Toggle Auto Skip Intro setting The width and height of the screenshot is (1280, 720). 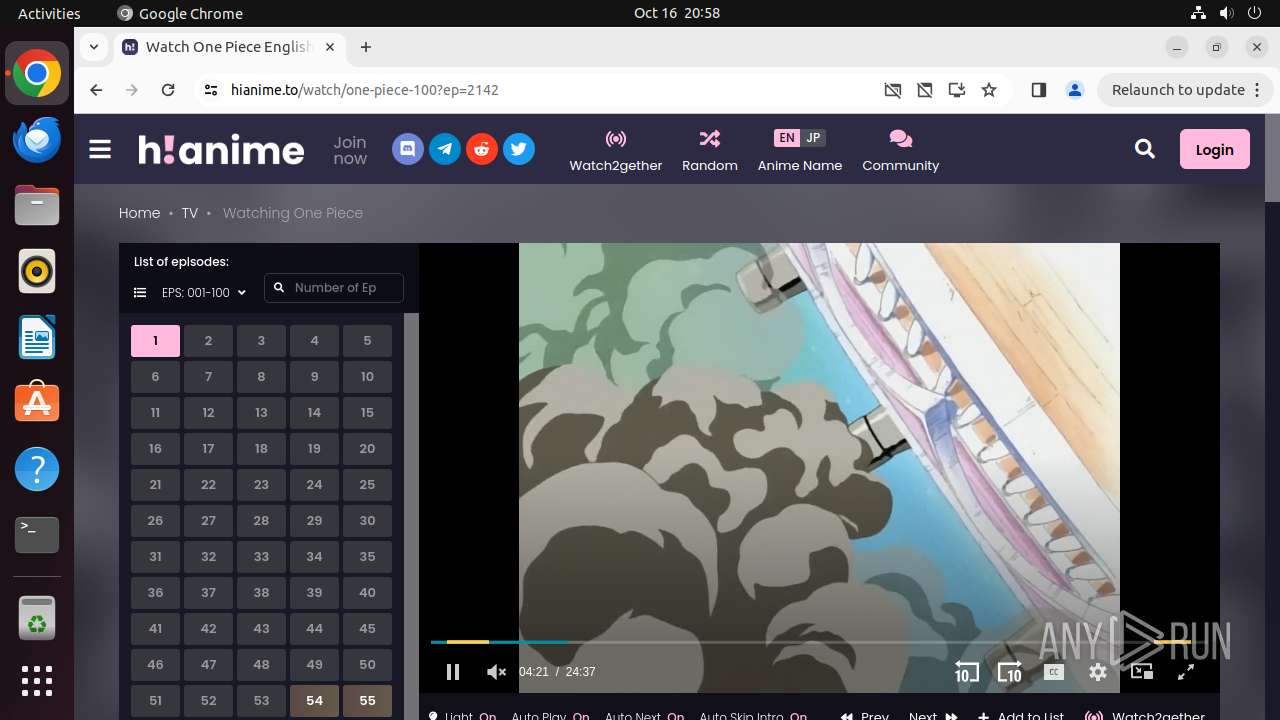753,716
